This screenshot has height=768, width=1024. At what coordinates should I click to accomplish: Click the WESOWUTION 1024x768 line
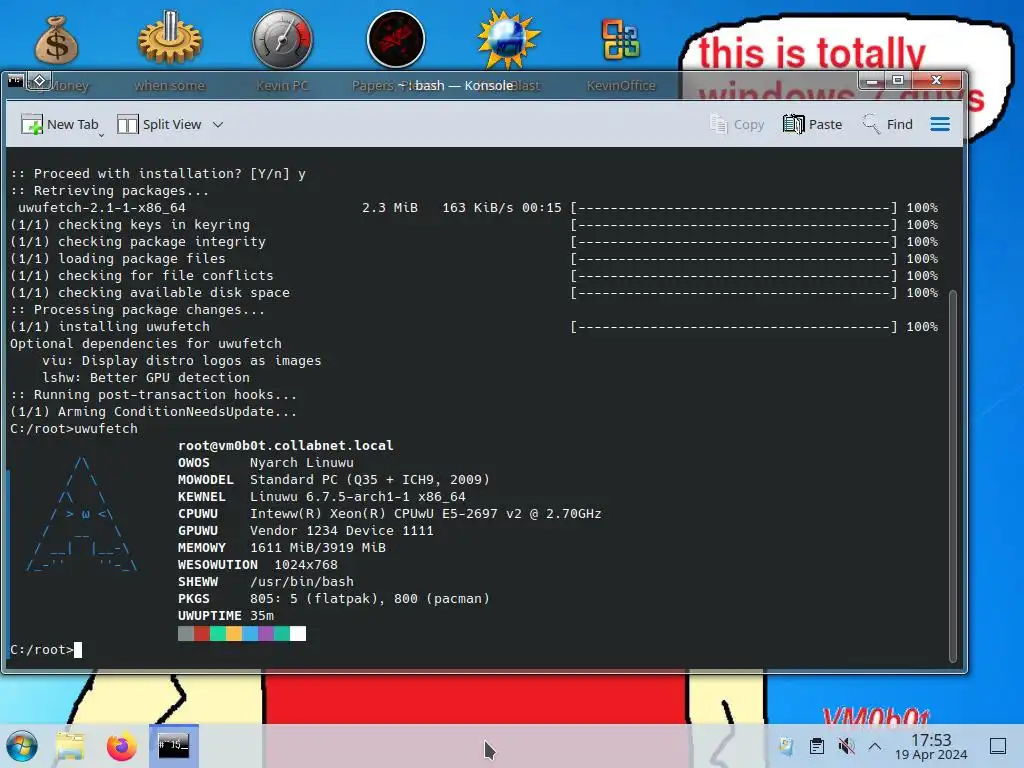click(258, 564)
